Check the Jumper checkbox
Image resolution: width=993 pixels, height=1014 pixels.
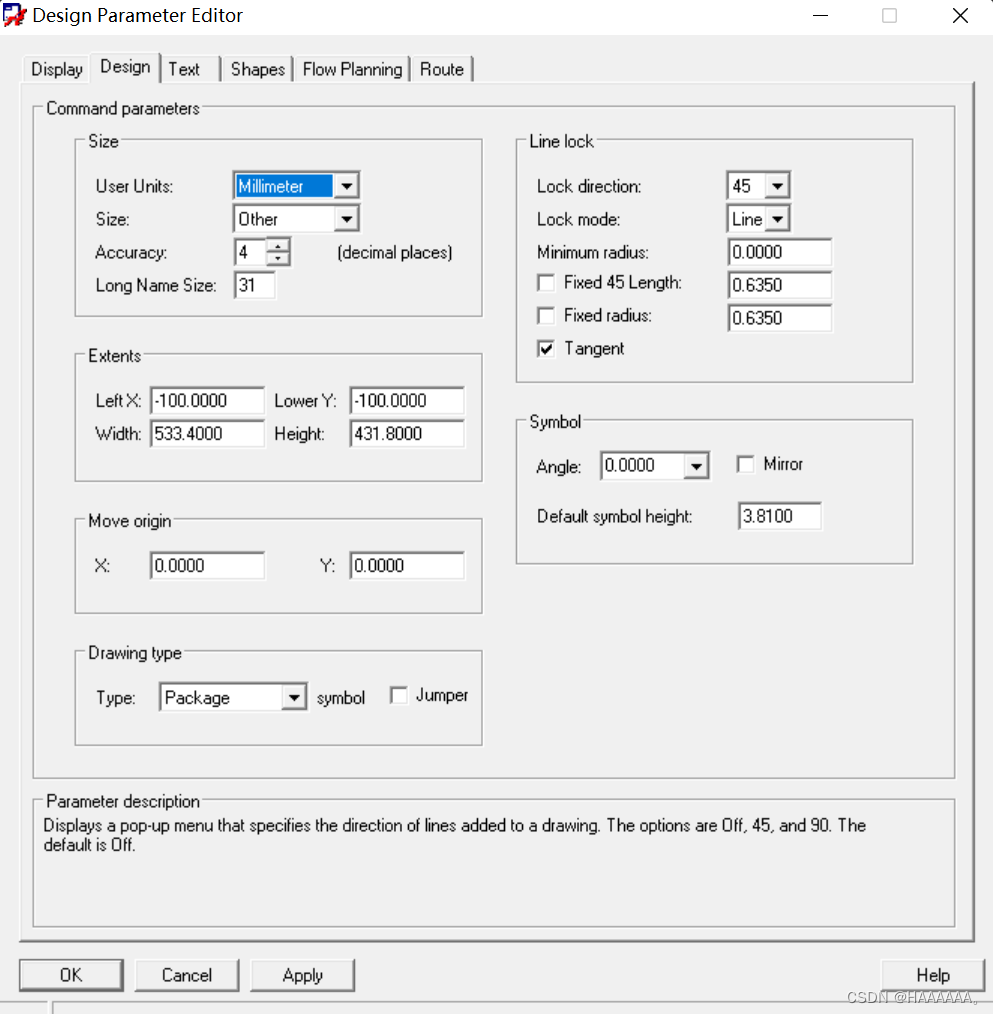(x=399, y=696)
